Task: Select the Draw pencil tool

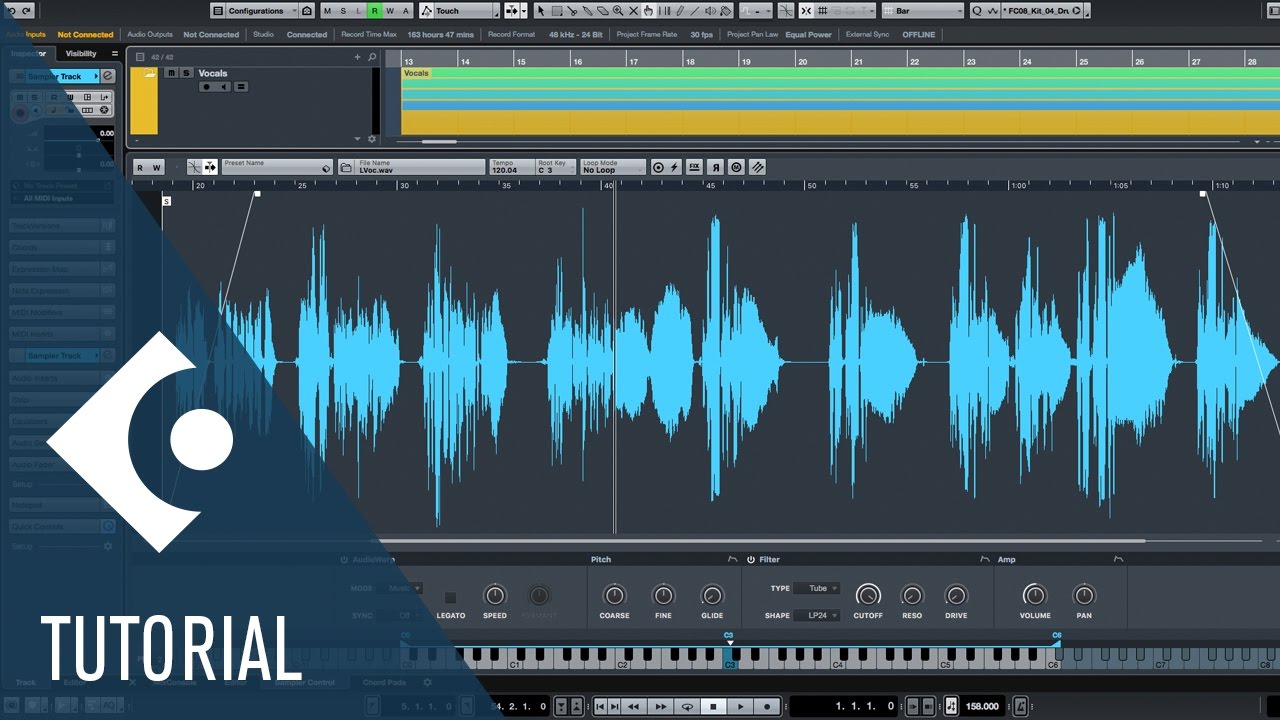Action: click(x=680, y=11)
